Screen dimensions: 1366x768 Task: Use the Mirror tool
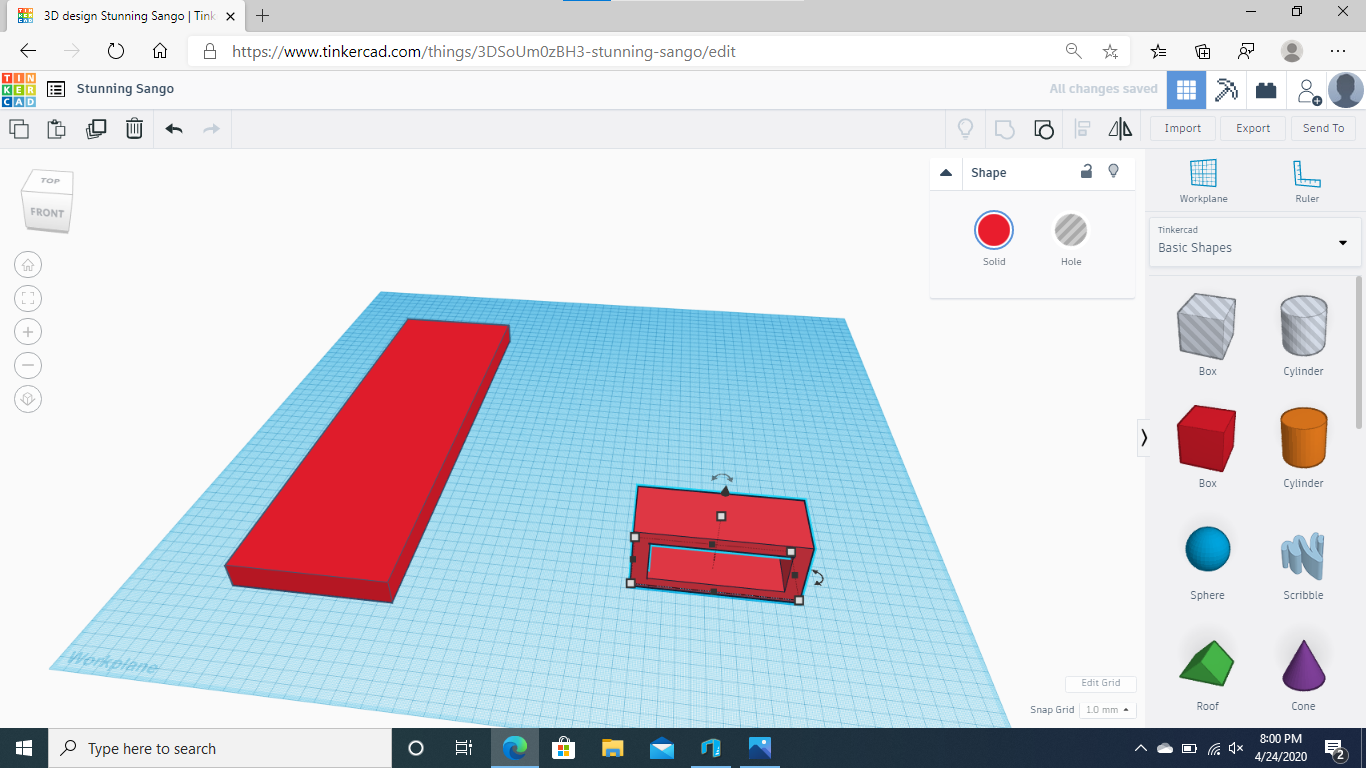[x=1120, y=129]
